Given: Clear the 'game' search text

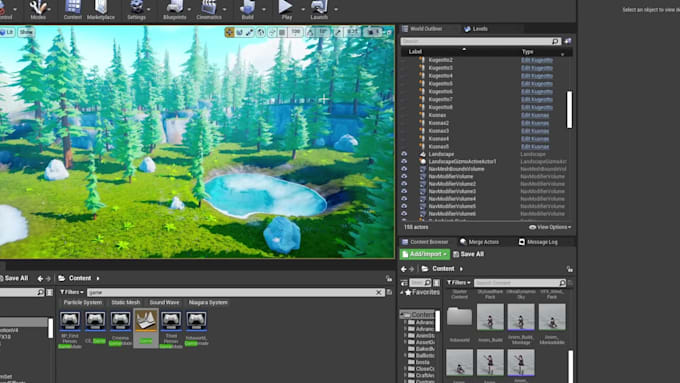Looking at the screenshot, I should point(379,292).
